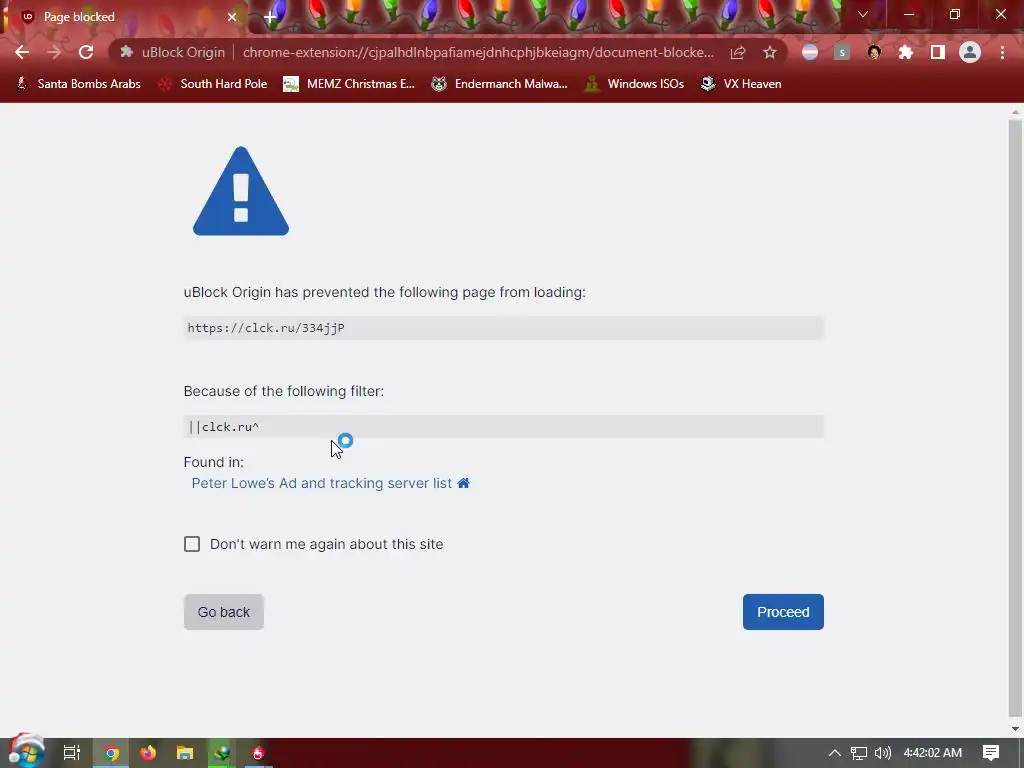The height and width of the screenshot is (768, 1024).
Task: Click the red taskbar app icon
Action: [258, 753]
